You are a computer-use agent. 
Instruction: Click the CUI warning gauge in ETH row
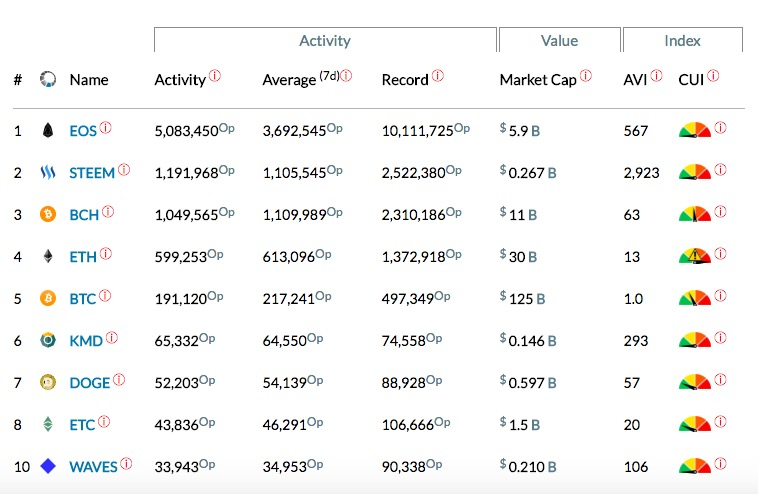click(x=695, y=256)
